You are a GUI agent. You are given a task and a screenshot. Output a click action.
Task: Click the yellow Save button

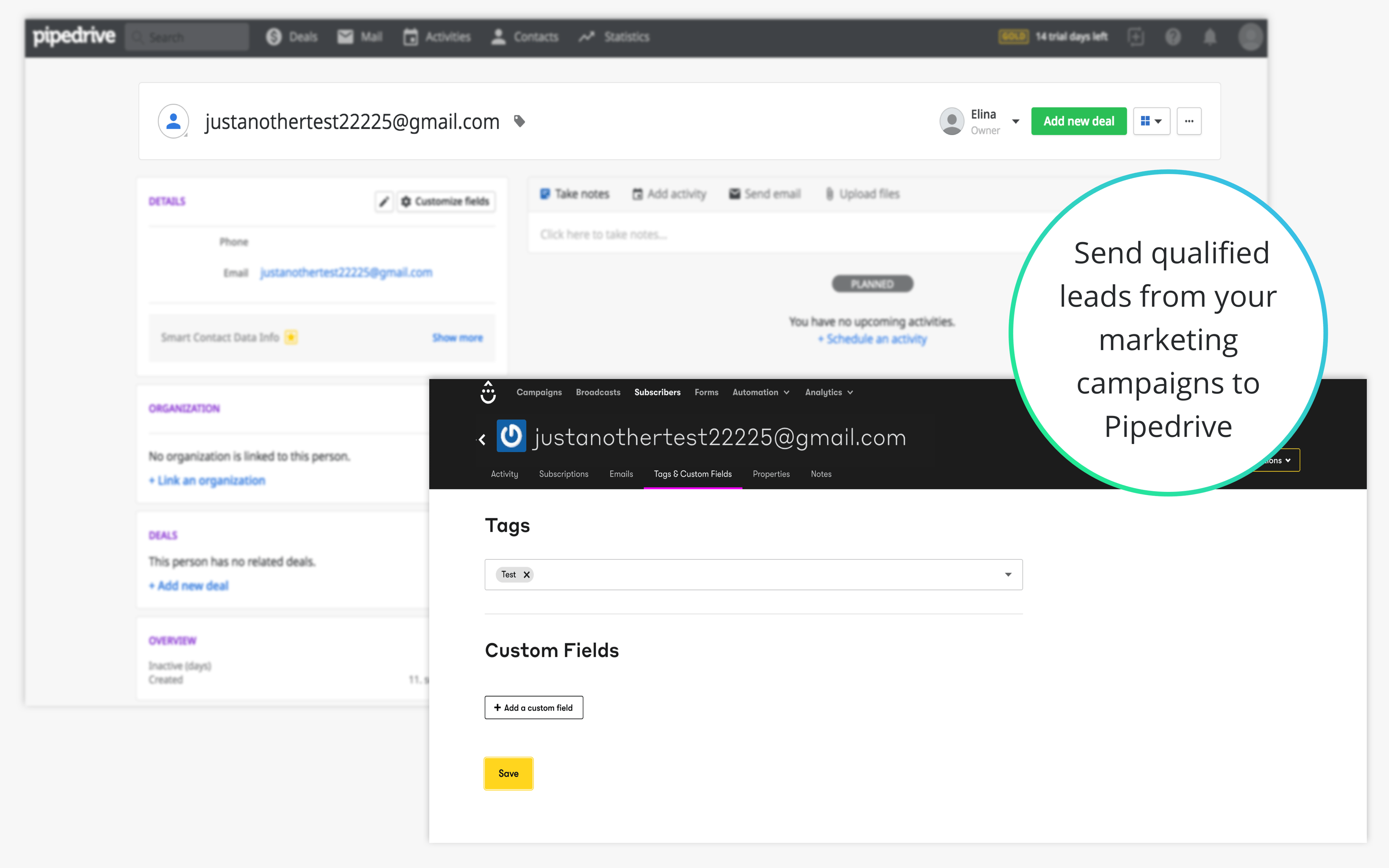(509, 774)
